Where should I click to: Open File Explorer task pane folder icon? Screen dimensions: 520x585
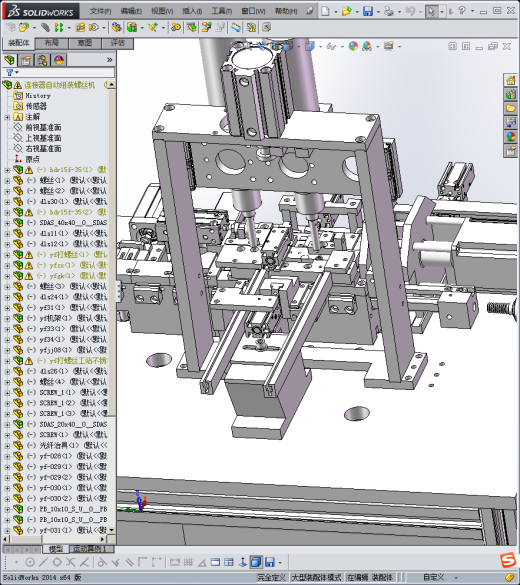[x=511, y=108]
